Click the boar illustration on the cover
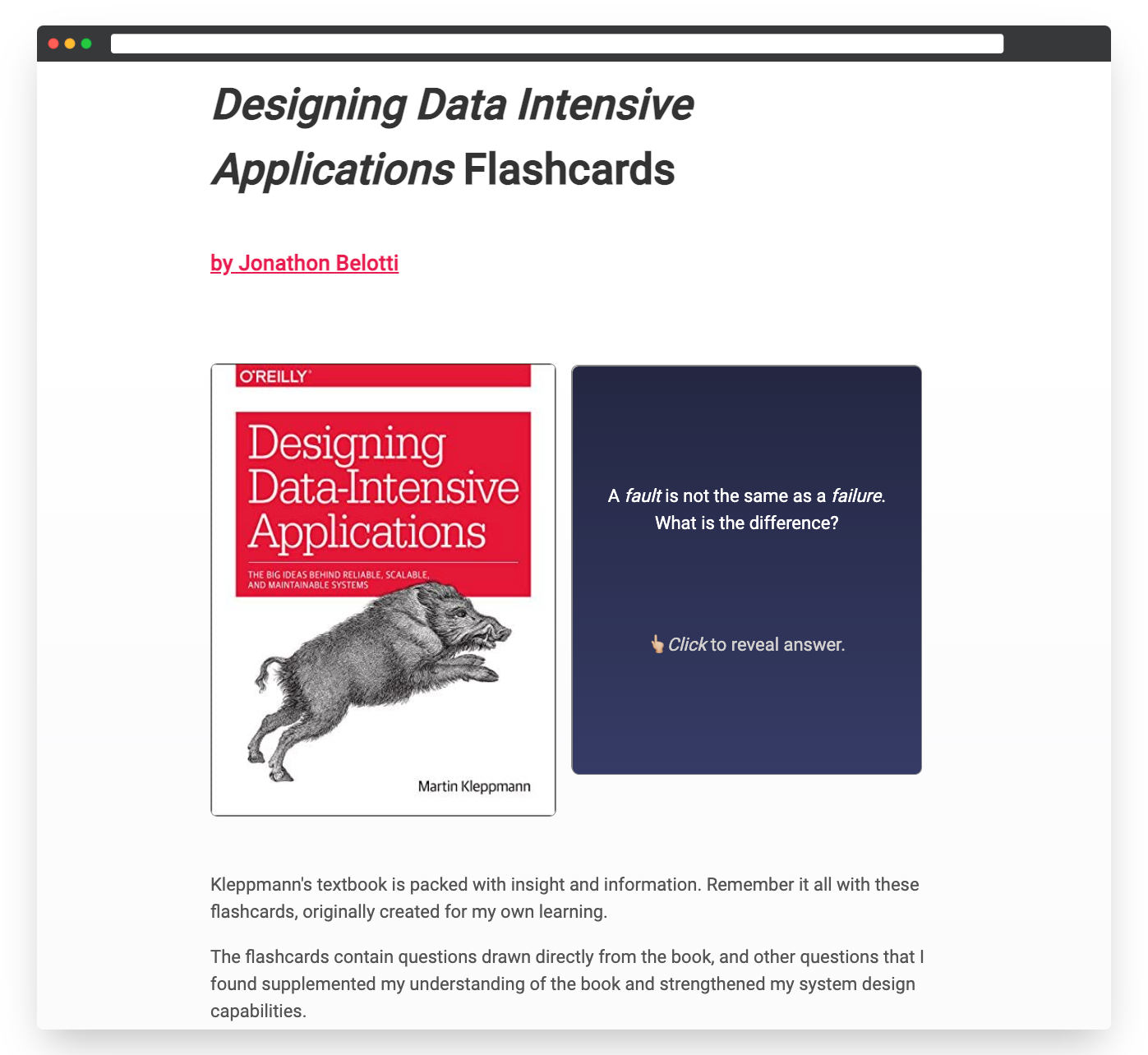 tap(379, 680)
